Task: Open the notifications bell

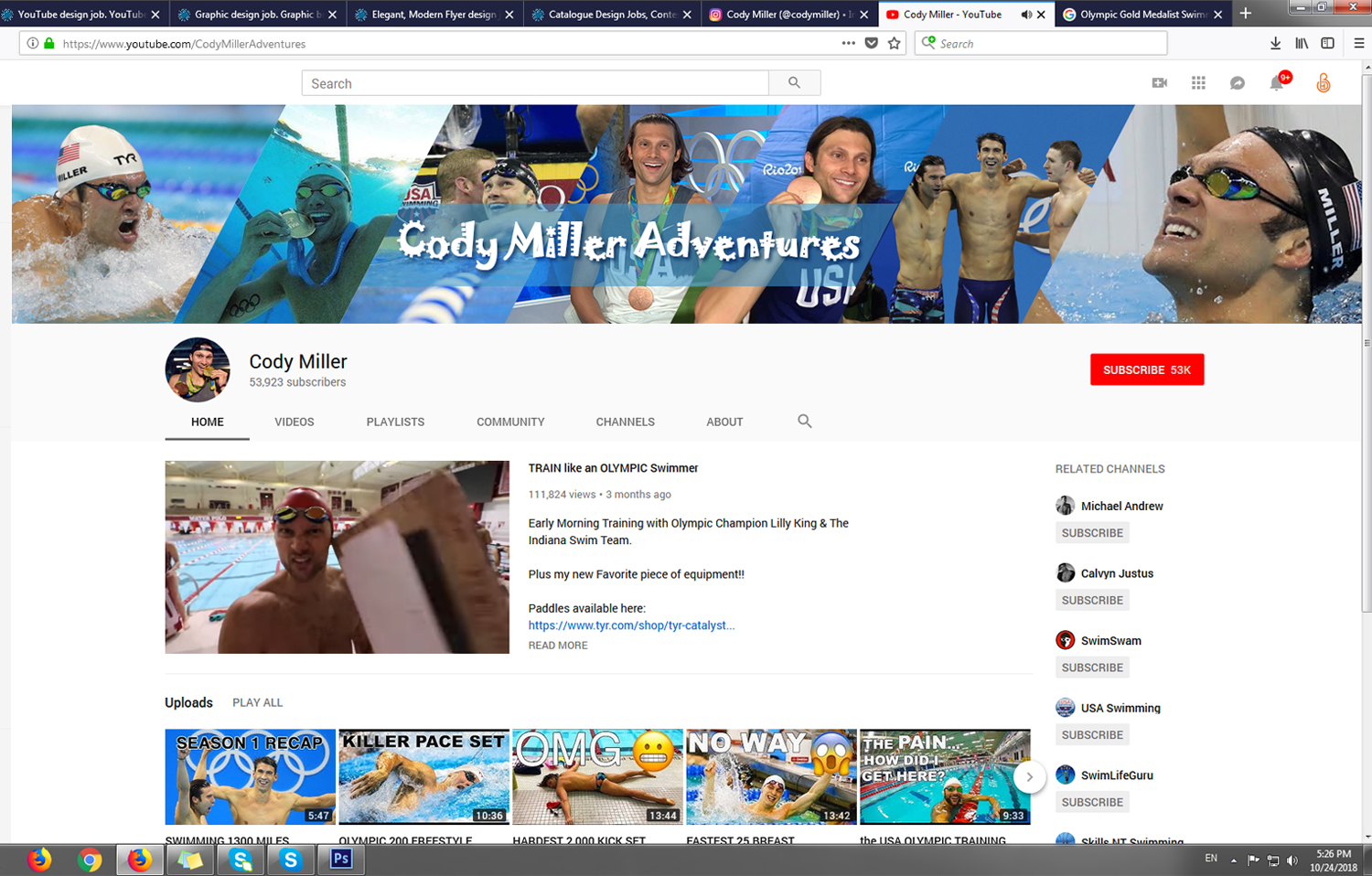Action: point(1277,82)
